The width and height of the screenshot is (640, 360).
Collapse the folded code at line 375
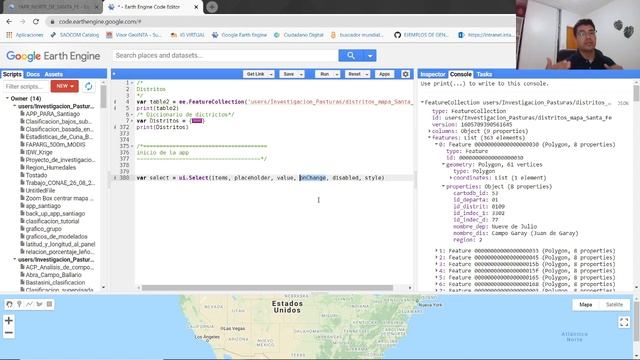pos(132,146)
